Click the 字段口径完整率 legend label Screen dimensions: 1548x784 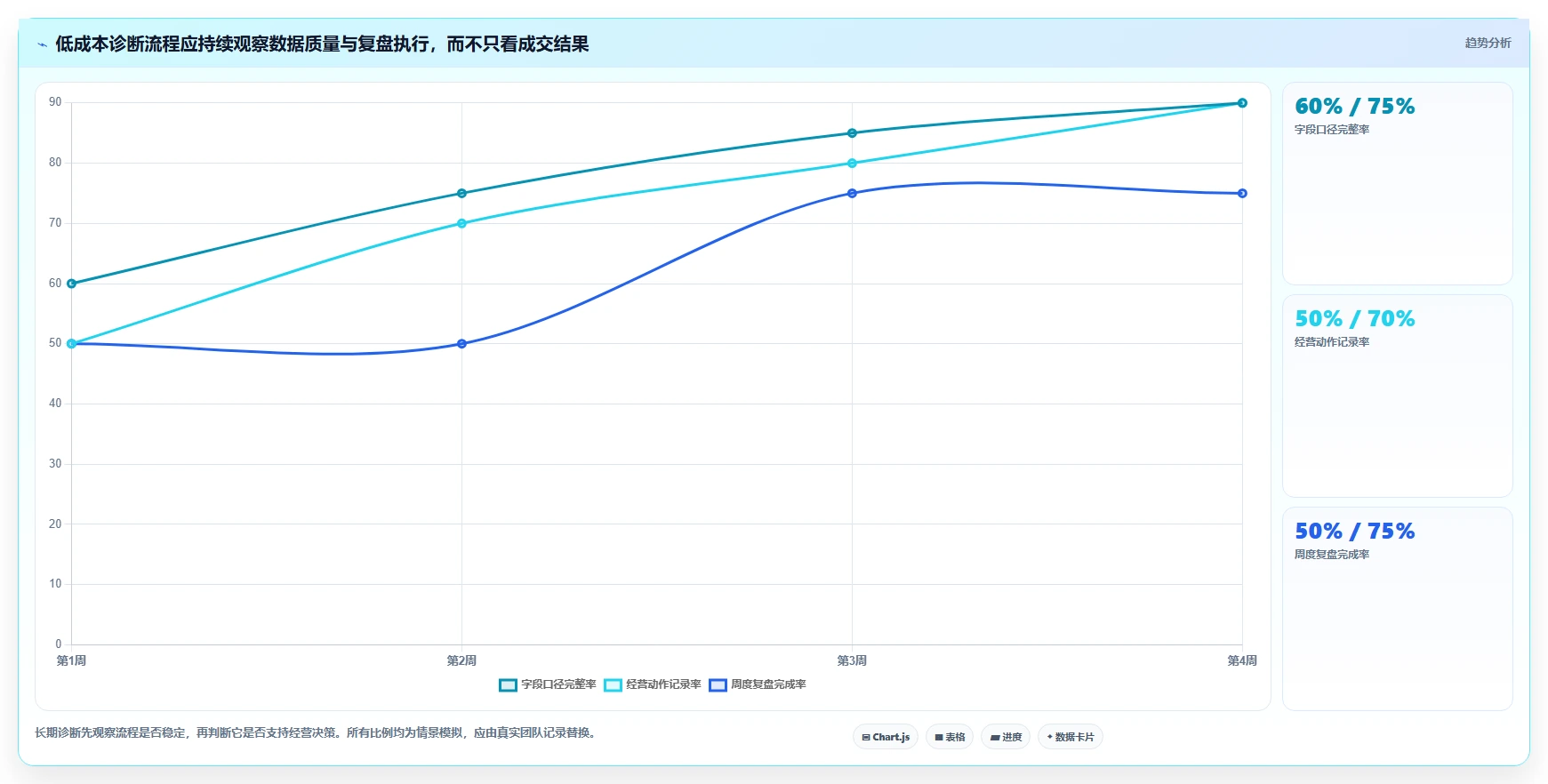click(558, 684)
